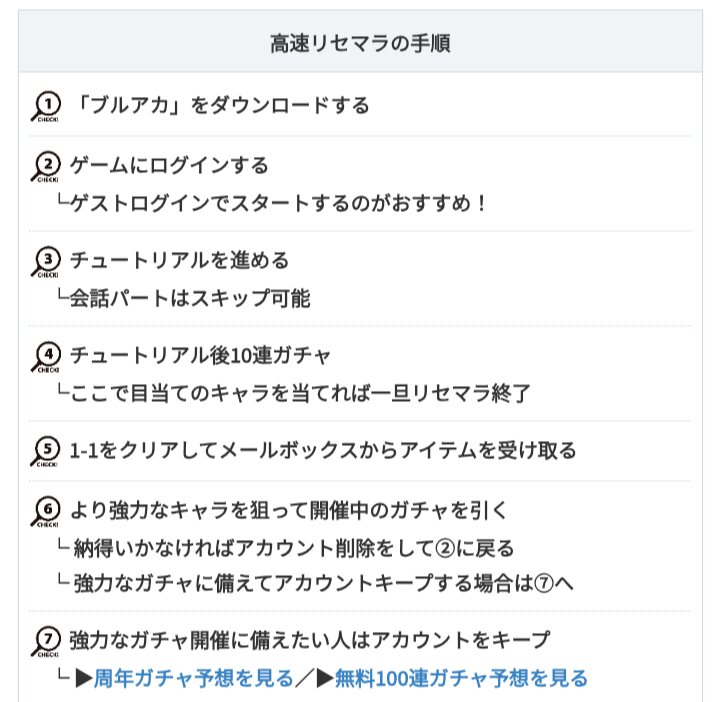Click the step 1 magnifier check icon
The width and height of the screenshot is (720, 702).
(47, 105)
